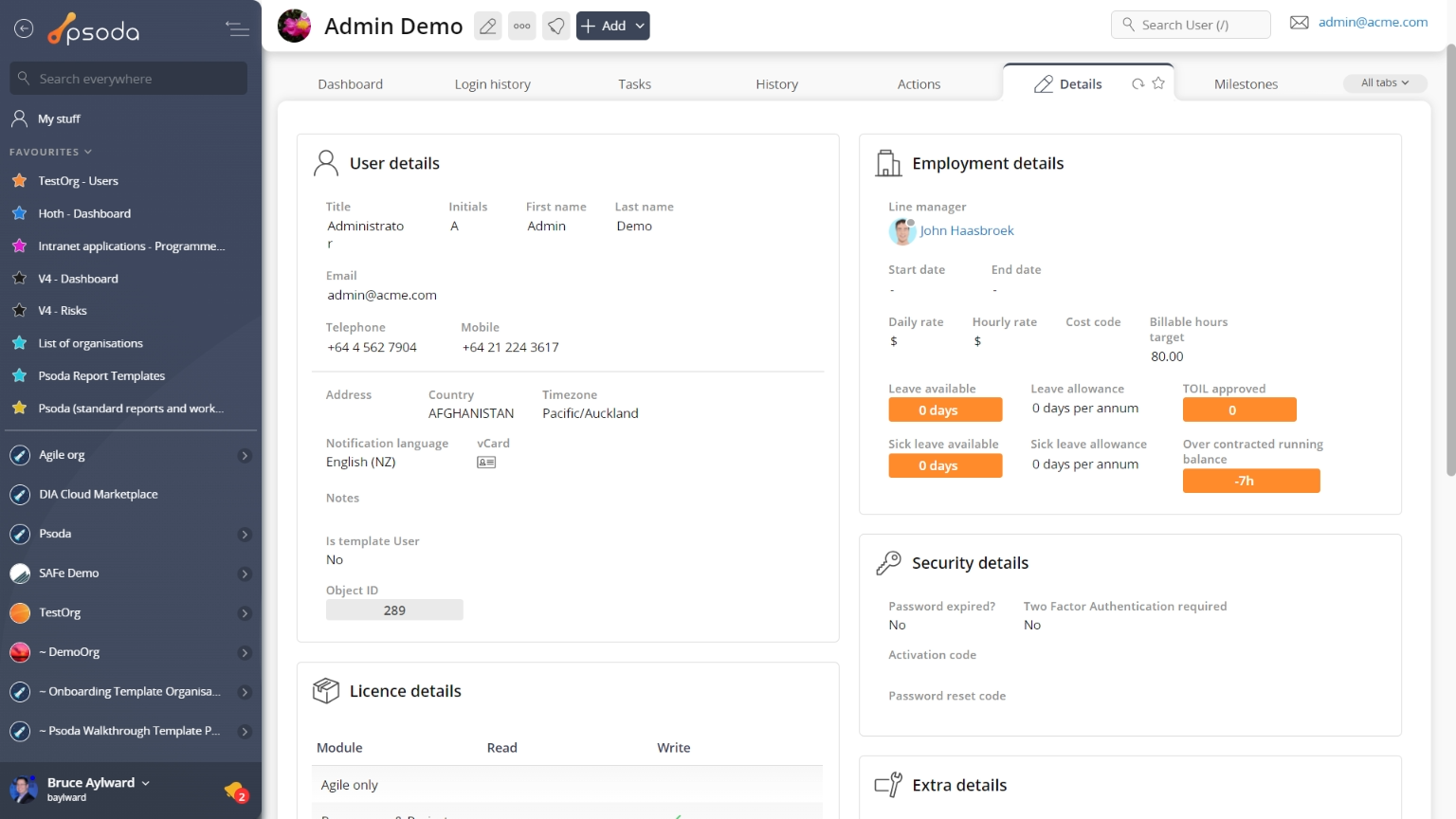This screenshot has width=1456, height=819.
Task: Click the TestOrg orange circle icon
Action: [x=20, y=613]
